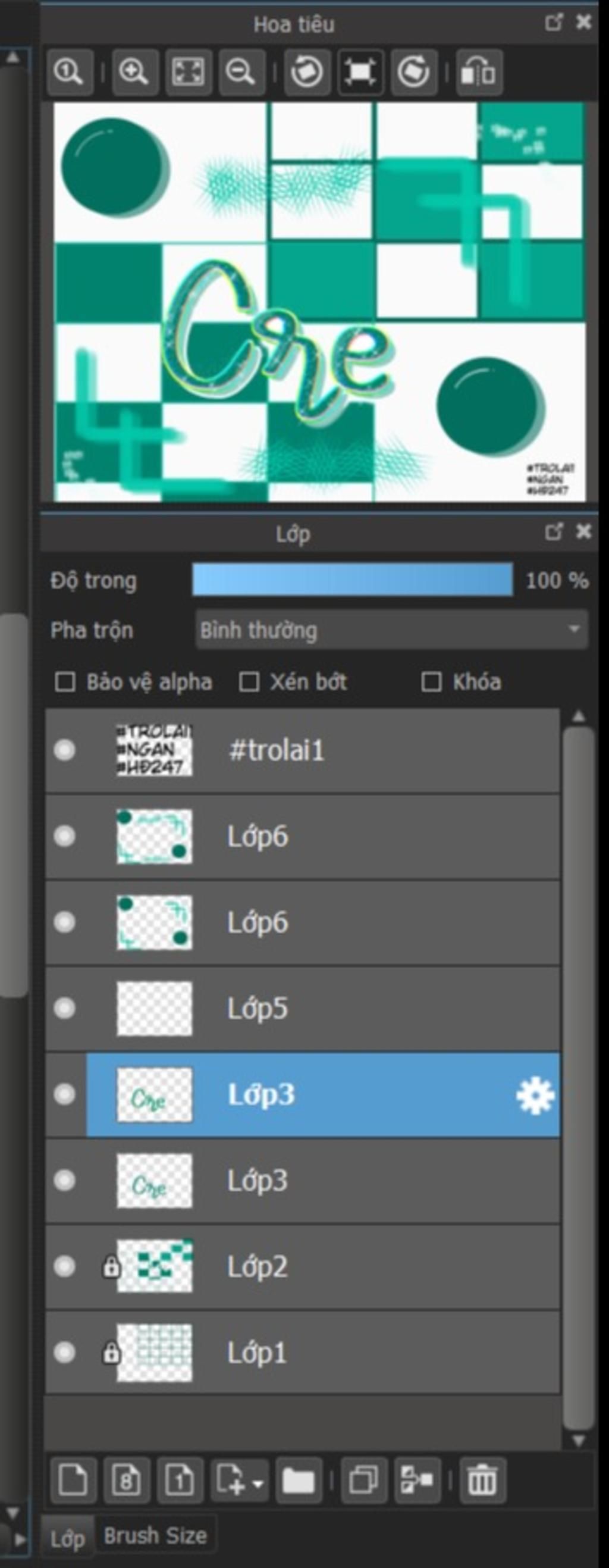Tick the Khóa lock checkbox
This screenshot has height=1568, width=609.
(x=431, y=682)
